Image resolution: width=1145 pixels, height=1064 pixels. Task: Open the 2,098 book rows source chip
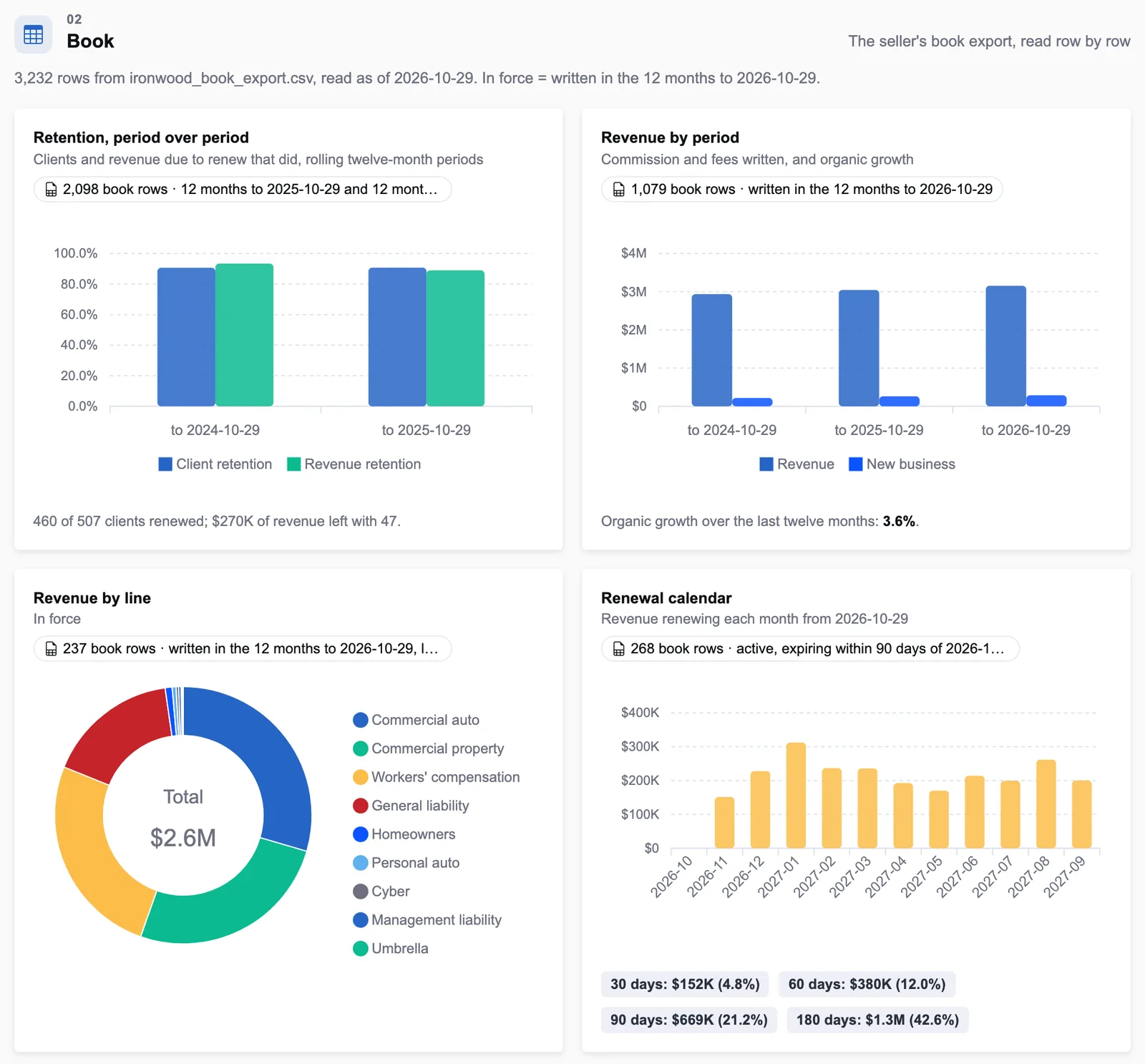pyautogui.click(x=243, y=190)
